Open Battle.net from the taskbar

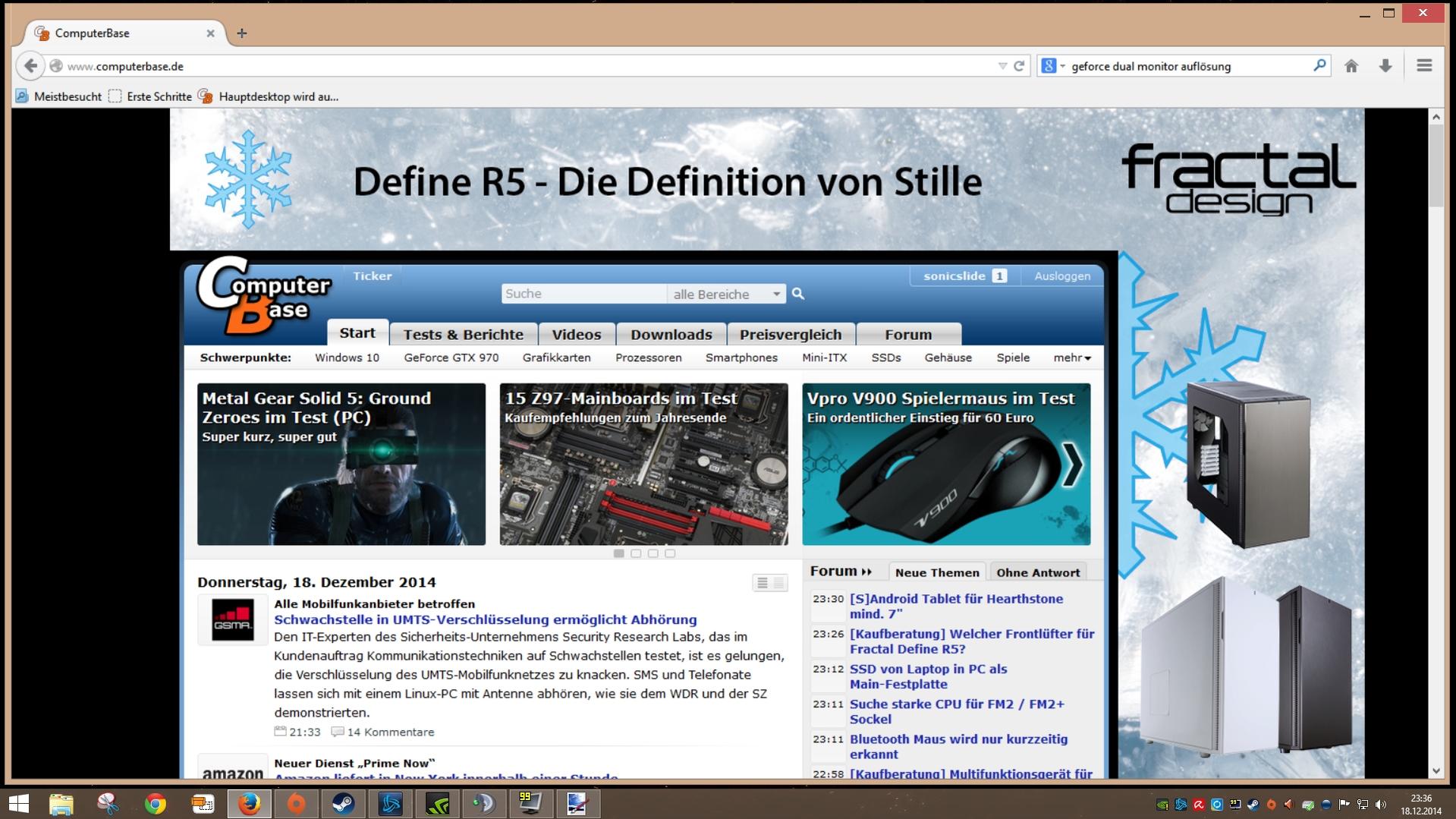click(390, 803)
